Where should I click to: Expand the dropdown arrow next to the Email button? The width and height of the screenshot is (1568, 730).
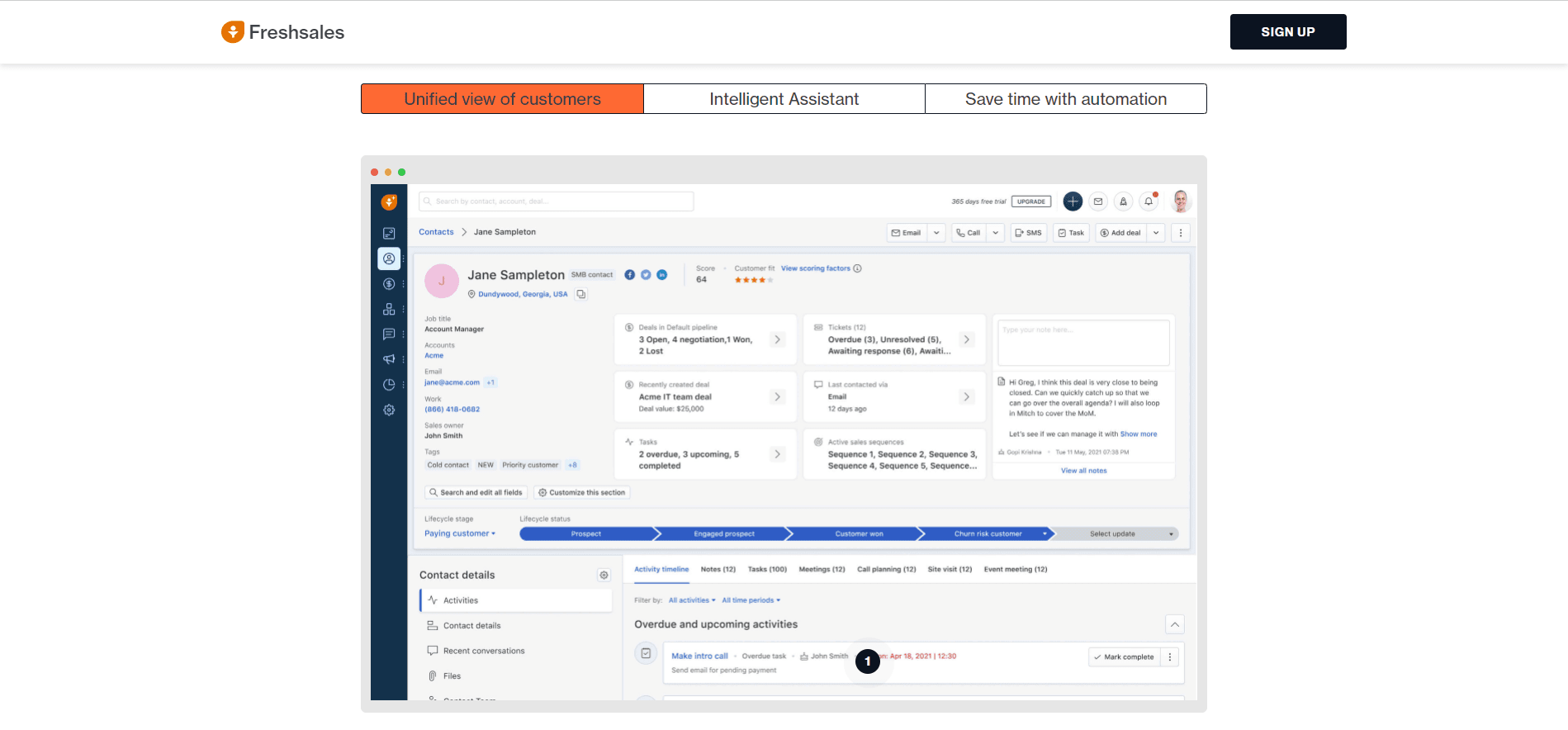[x=936, y=233]
